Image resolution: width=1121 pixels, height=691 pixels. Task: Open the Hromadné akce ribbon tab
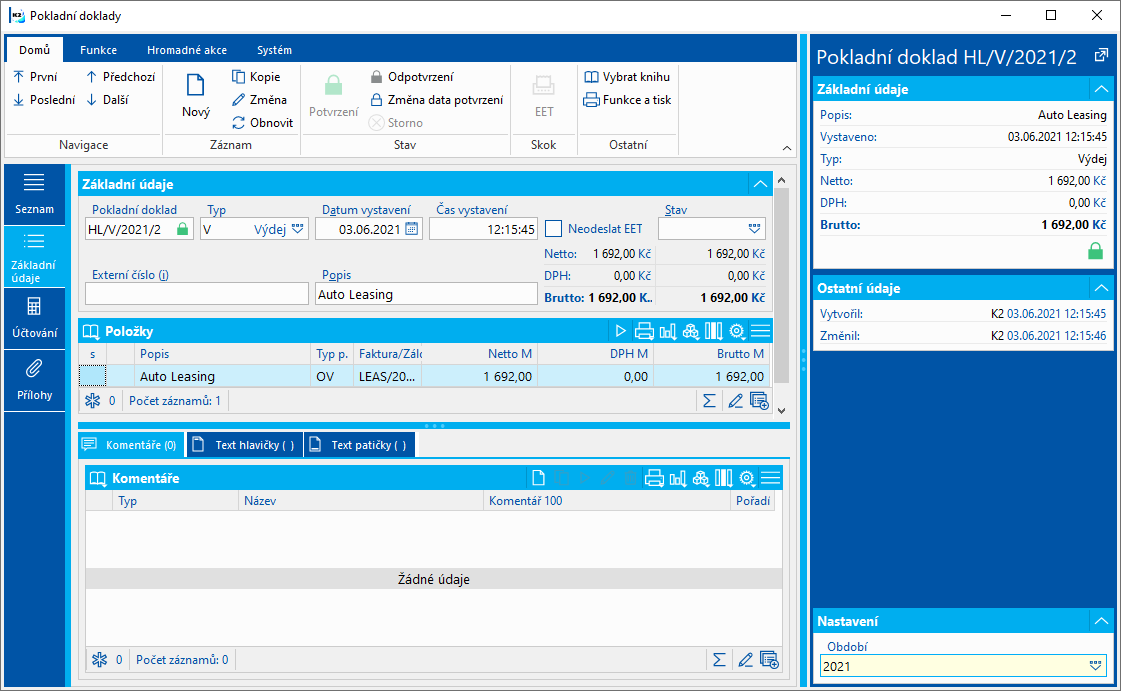click(187, 50)
